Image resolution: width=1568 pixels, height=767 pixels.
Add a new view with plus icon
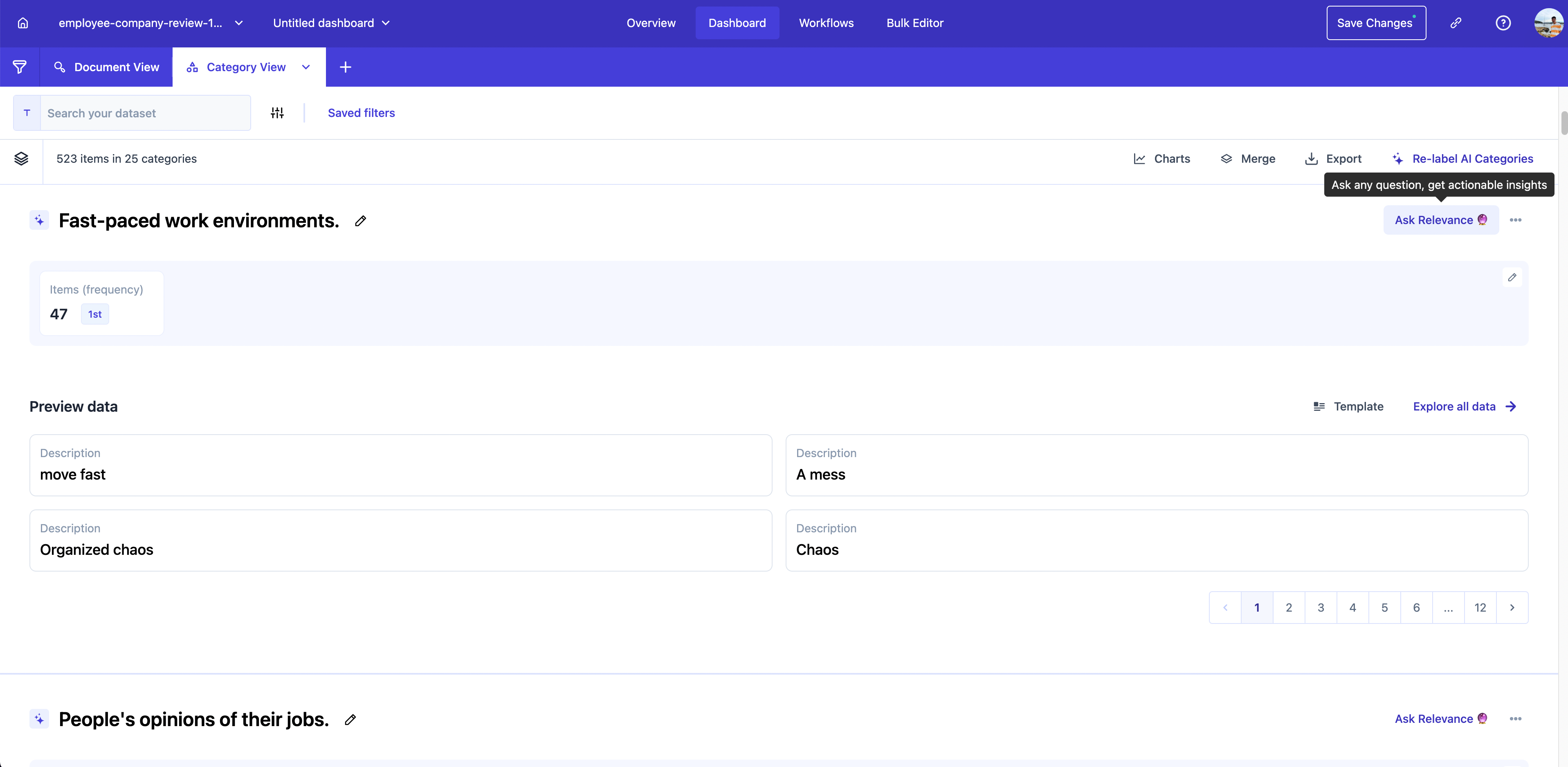click(345, 67)
